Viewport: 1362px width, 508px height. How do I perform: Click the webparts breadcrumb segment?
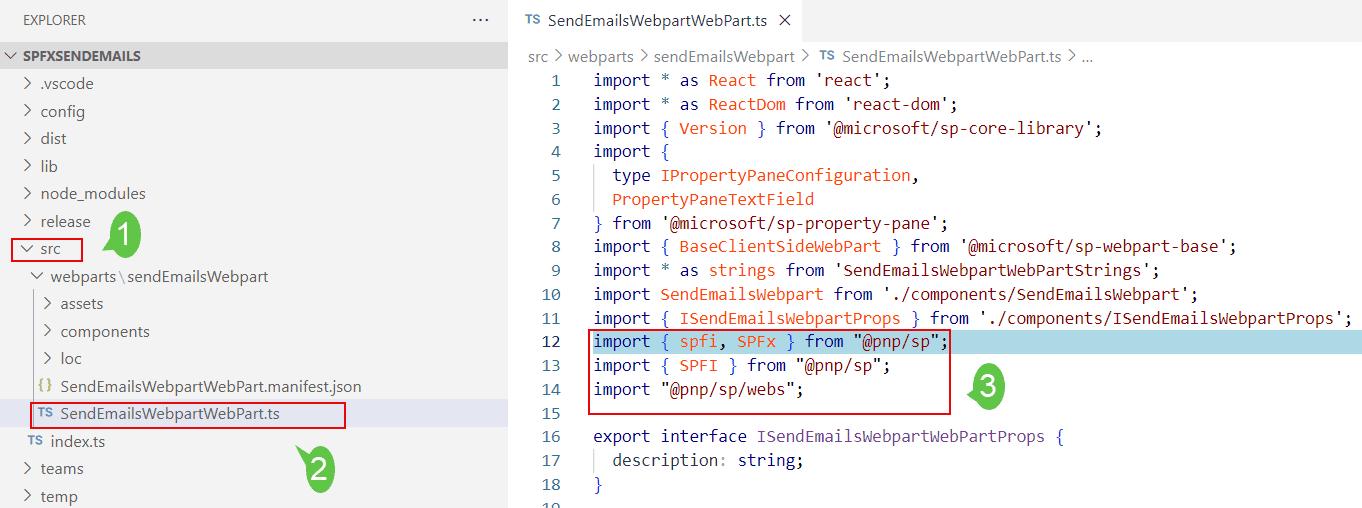pos(601,57)
